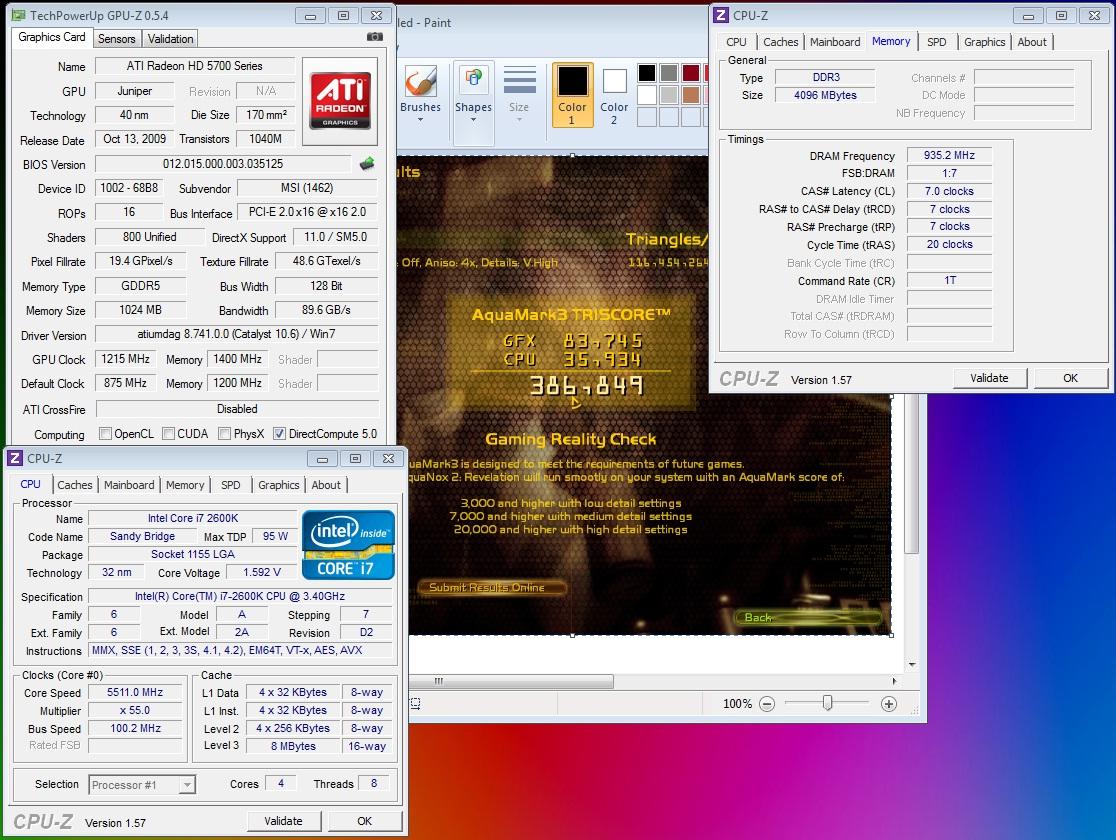Click Paint zoom in plus icon
The width and height of the screenshot is (1116, 840).
tap(888, 704)
